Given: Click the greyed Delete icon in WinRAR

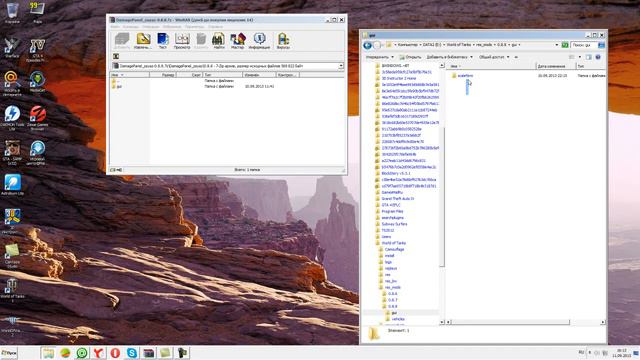Looking at the screenshot, I should [x=201, y=41].
